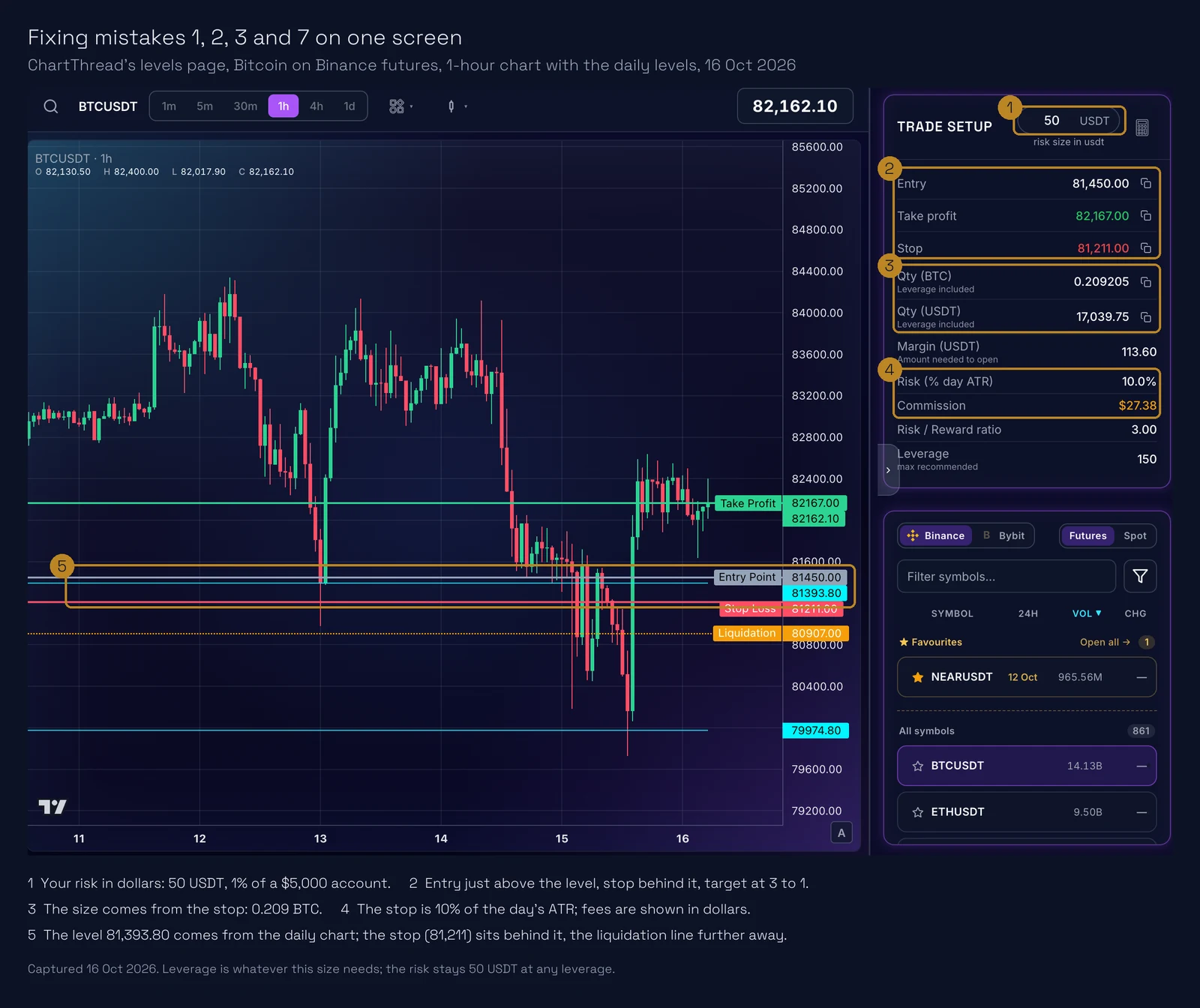
Task: Open the symbol search magnifier
Action: (x=50, y=106)
